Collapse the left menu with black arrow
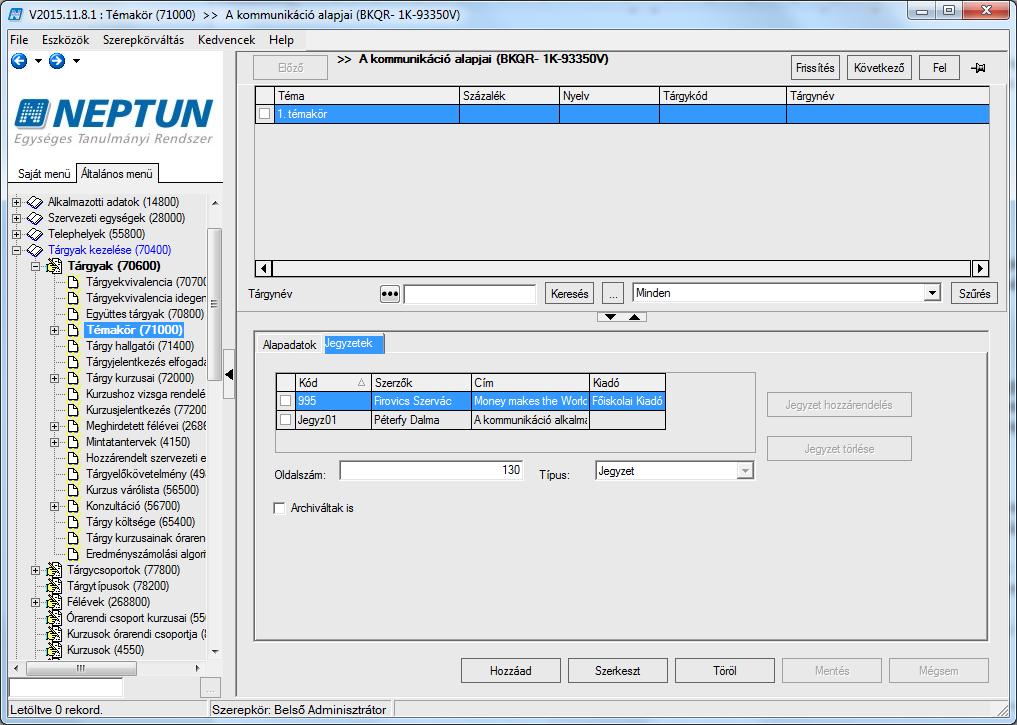 point(228,374)
